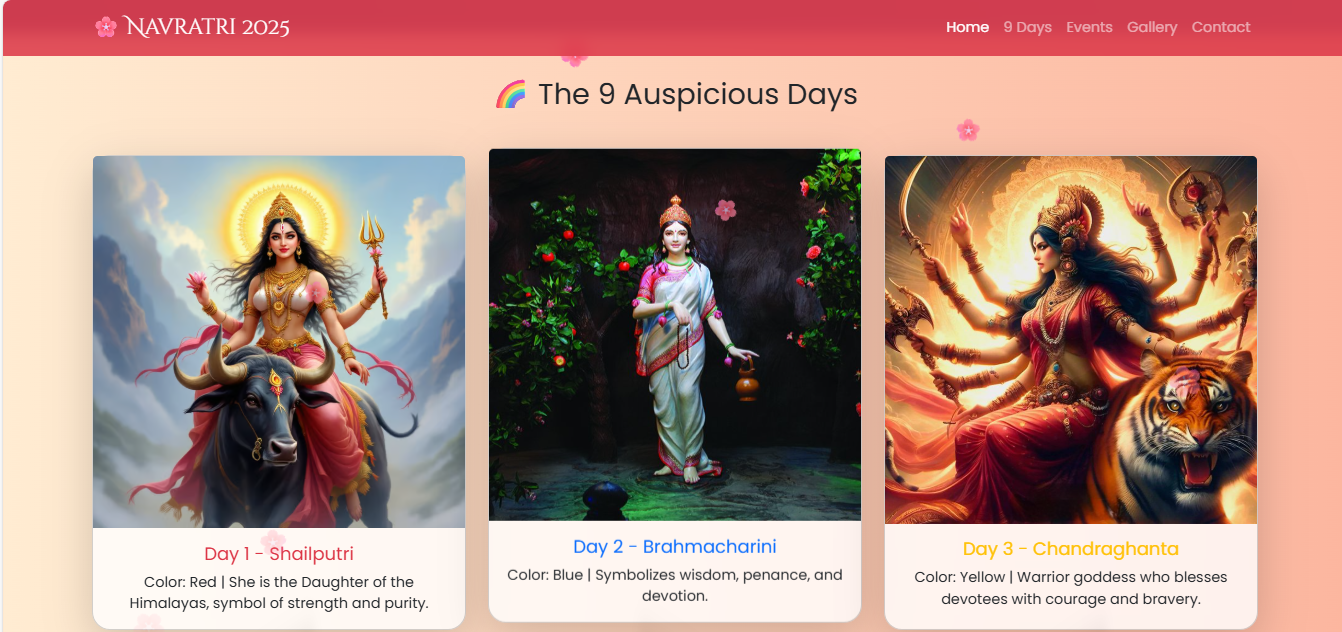Viewport: 1342px width, 632px height.
Task: Click the rainbow emoji in the section heading
Action: tap(511, 95)
